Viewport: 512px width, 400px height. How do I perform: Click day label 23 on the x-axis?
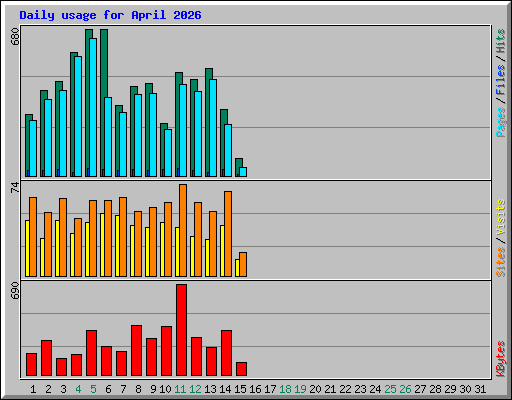360,389
